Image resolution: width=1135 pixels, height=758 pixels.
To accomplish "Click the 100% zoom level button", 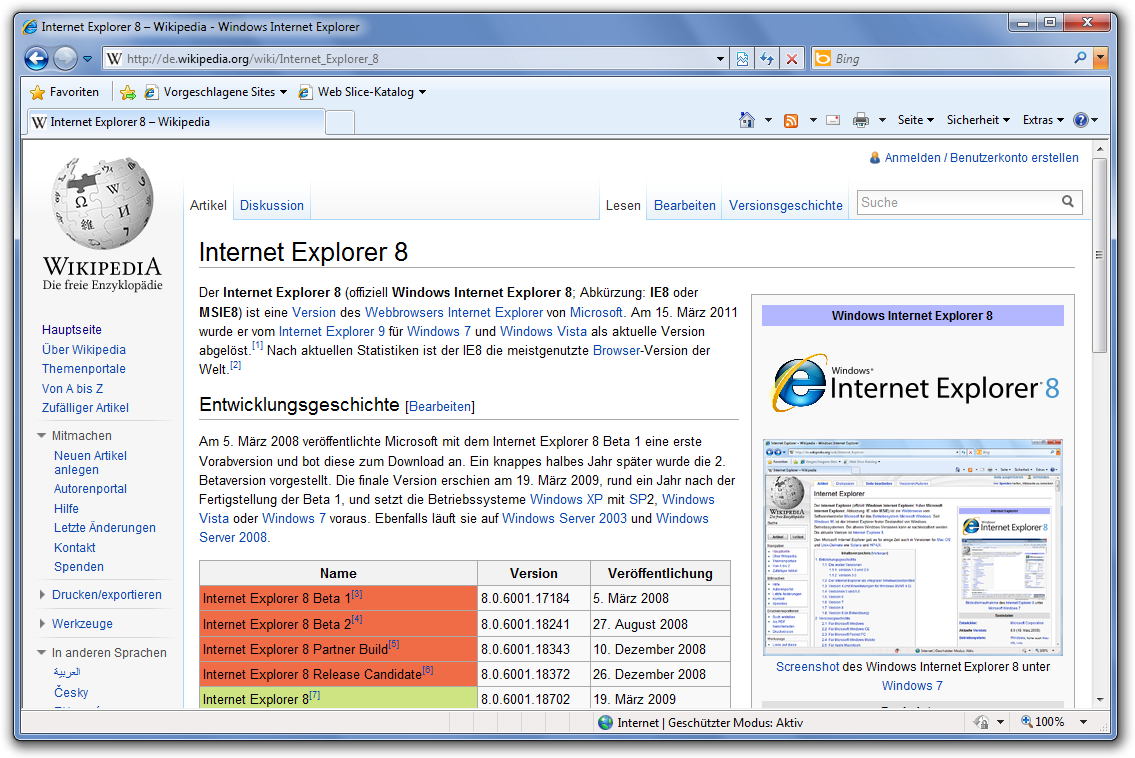I will point(1042,722).
